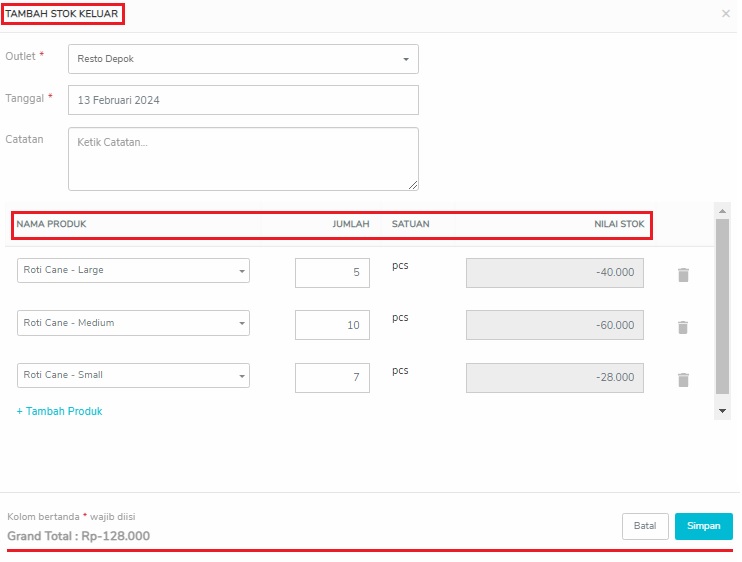742x562 pixels.
Task: Click the Tanggal date field
Action: [x=243, y=100]
